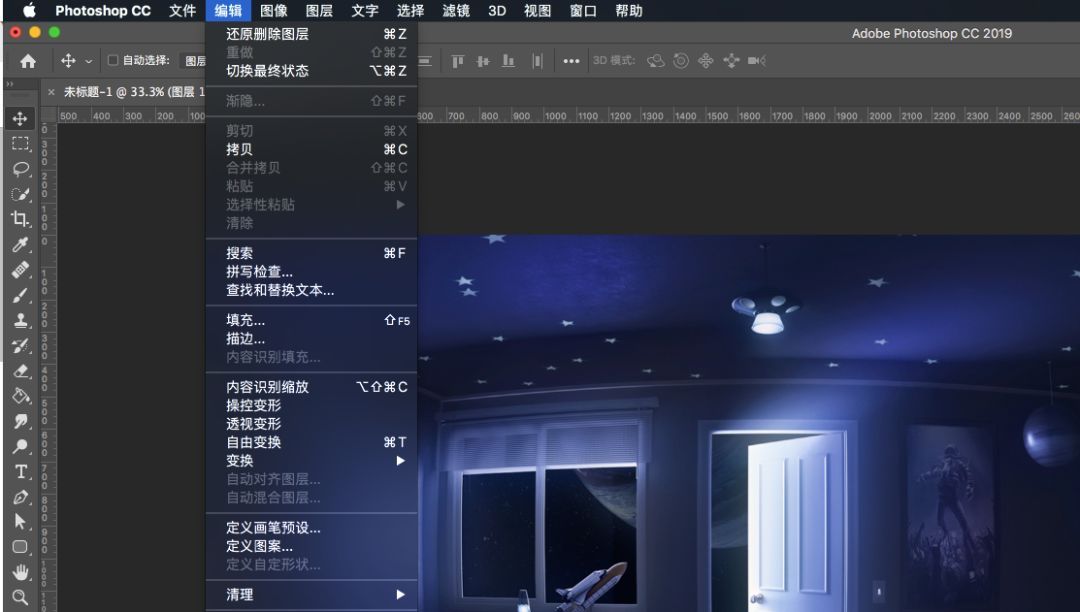Select the Horizontal Type tool
The height and width of the screenshot is (612, 1080).
coord(21,470)
